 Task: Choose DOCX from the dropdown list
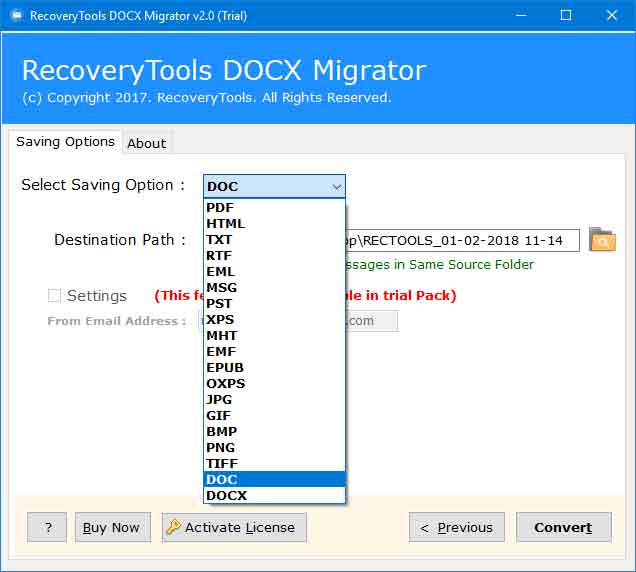[274, 495]
